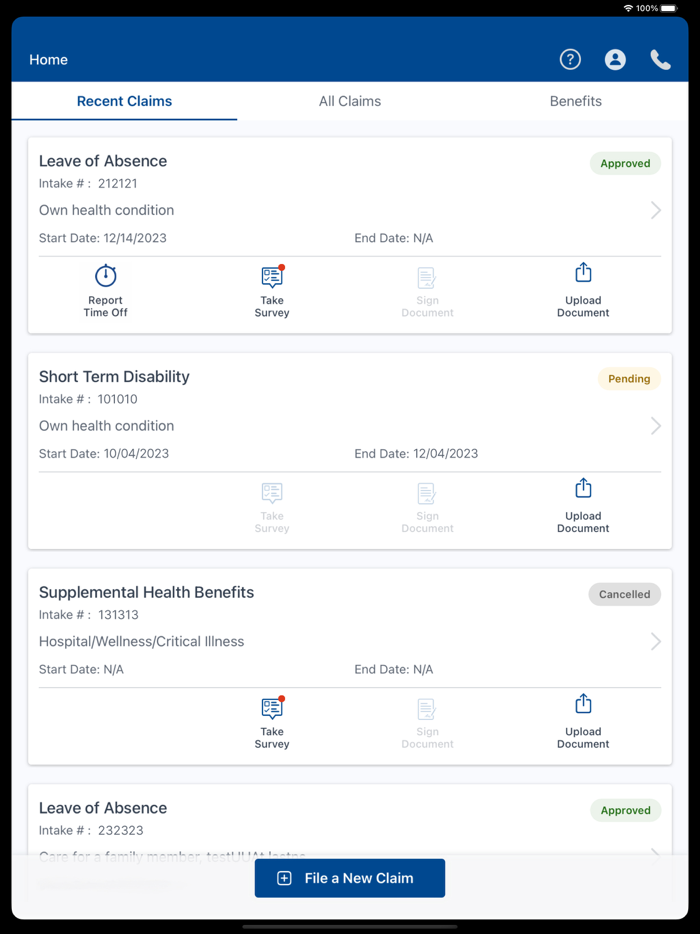Viewport: 700px width, 934px height.
Task: Select the Recent Claims tab
Action: tap(124, 101)
